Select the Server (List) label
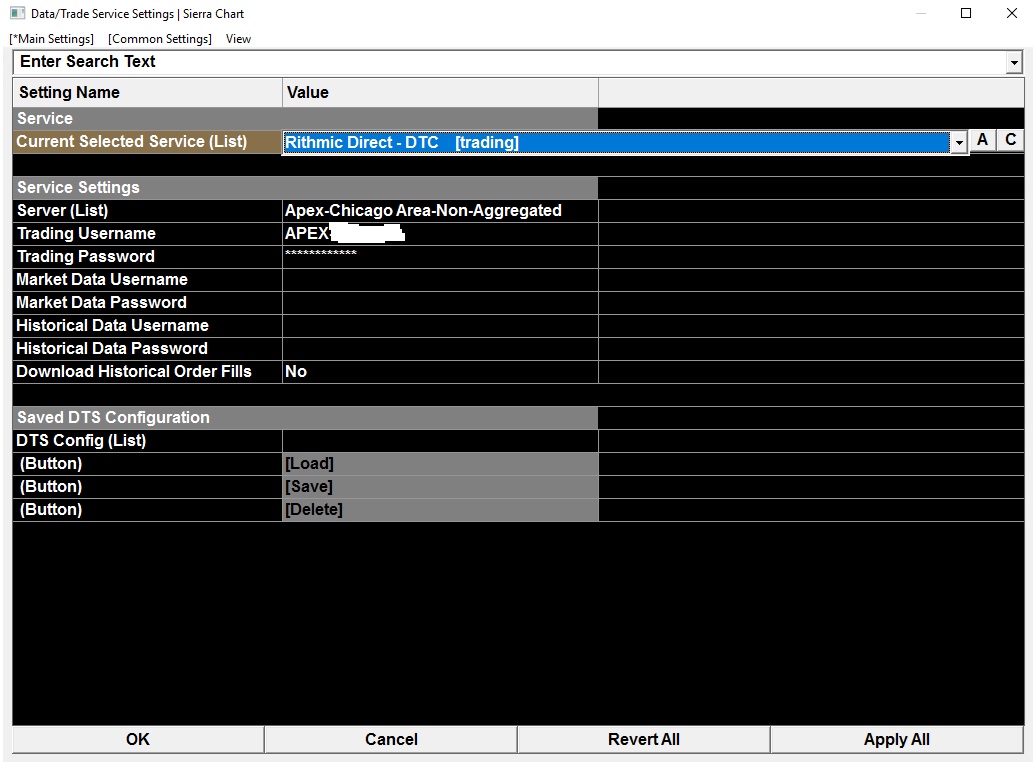 coord(148,211)
